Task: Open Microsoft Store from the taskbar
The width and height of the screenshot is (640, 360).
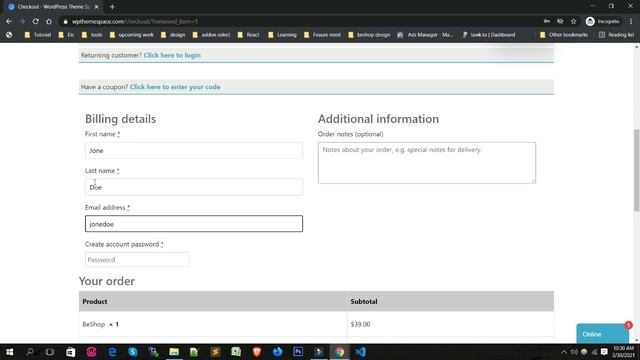Action: [71, 352]
